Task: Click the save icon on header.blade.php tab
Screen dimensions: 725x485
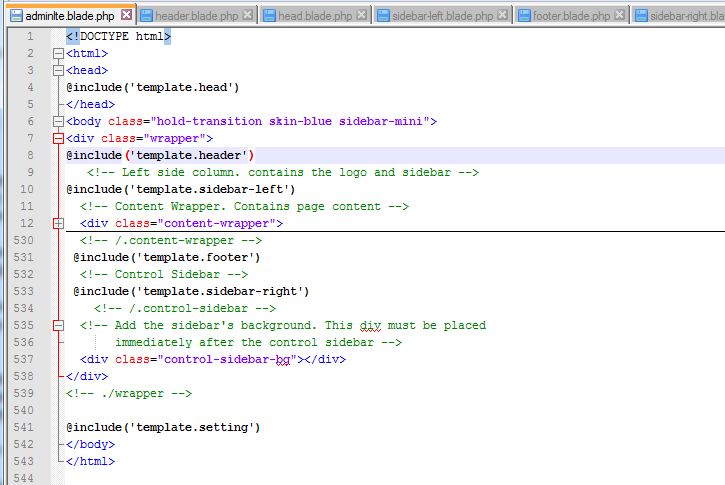Action: coord(147,16)
